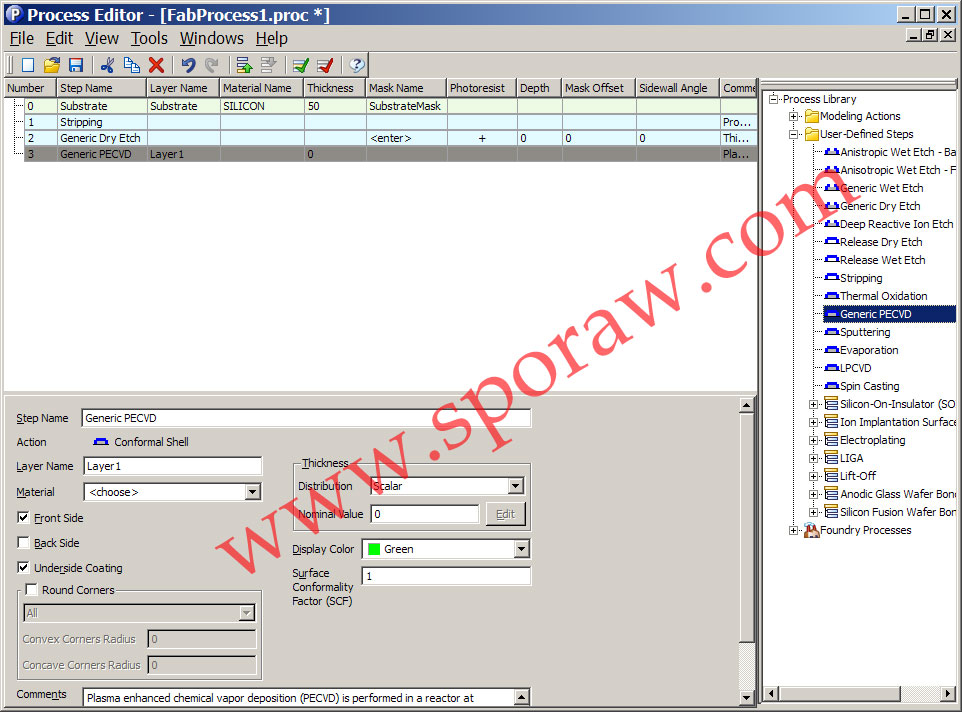Uncheck the Front Side checkbox
The width and height of the screenshot is (962, 712).
pos(23,518)
